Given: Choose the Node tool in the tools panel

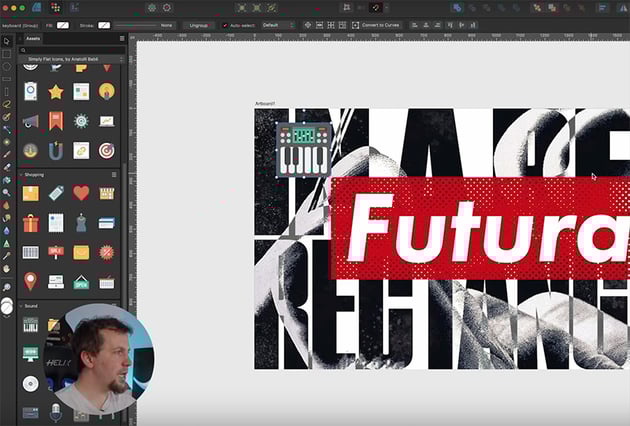Looking at the screenshot, I should (x=6, y=129).
